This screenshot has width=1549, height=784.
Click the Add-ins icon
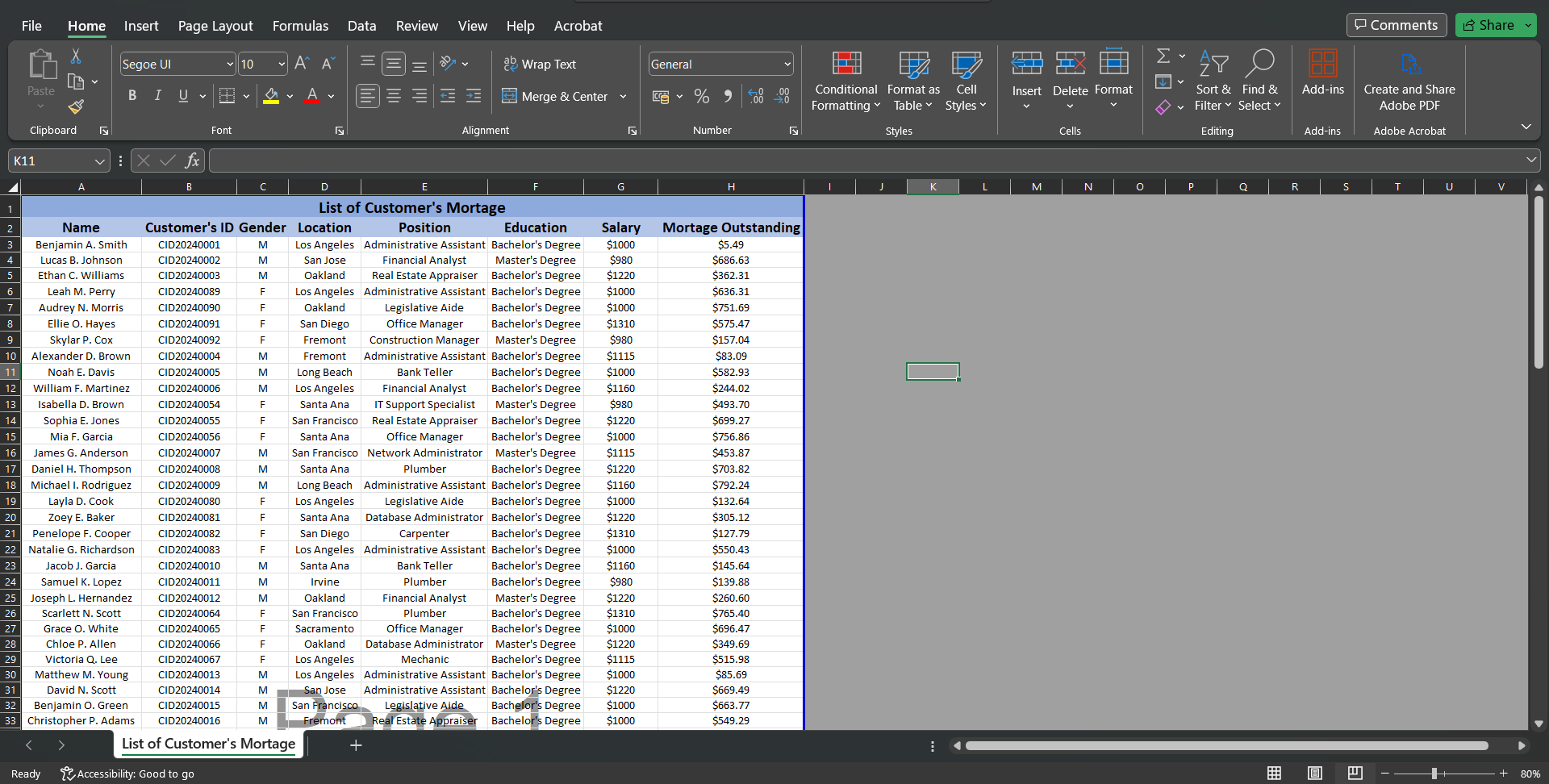click(x=1323, y=64)
